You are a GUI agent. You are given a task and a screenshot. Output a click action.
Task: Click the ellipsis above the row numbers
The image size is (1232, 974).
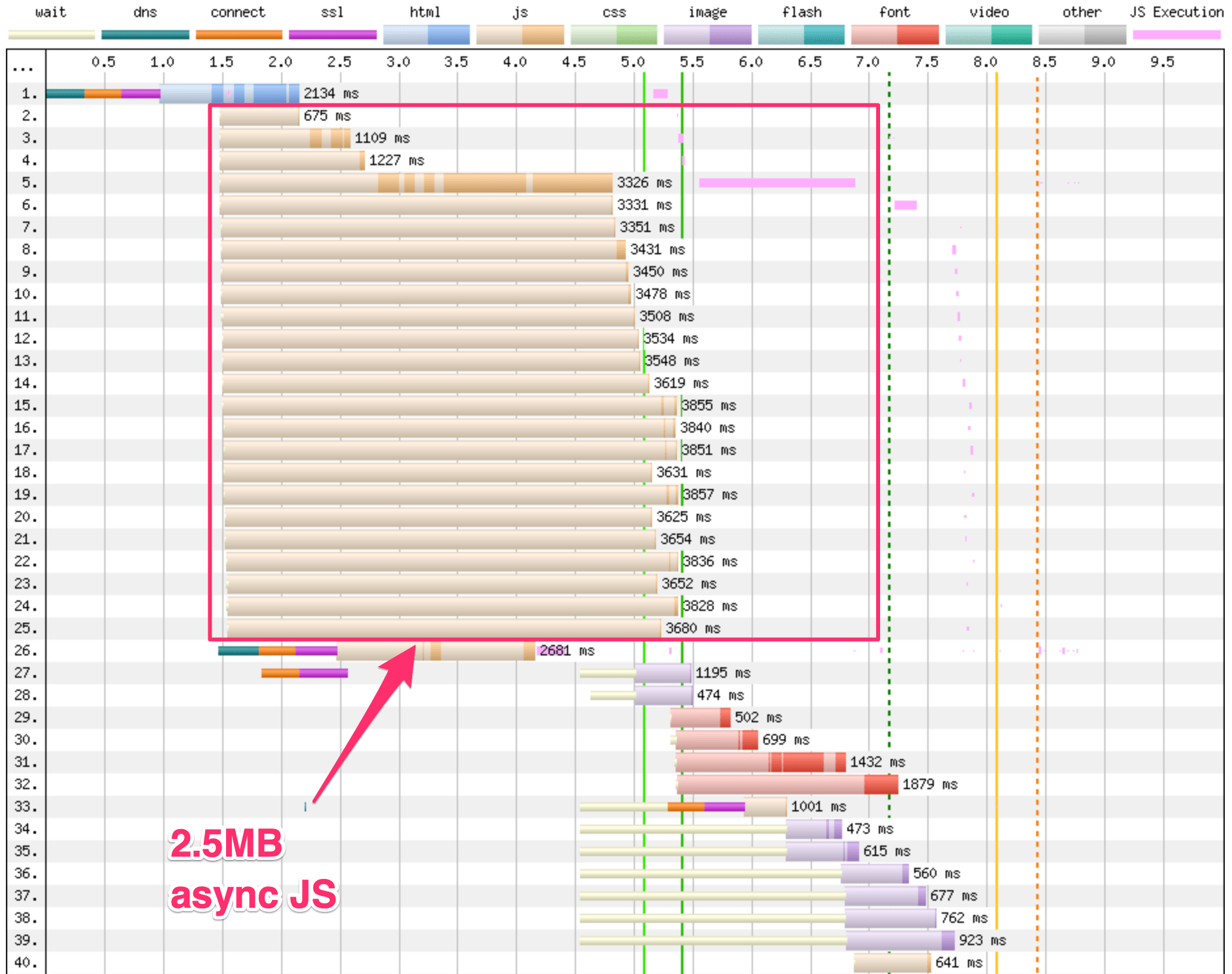(23, 68)
